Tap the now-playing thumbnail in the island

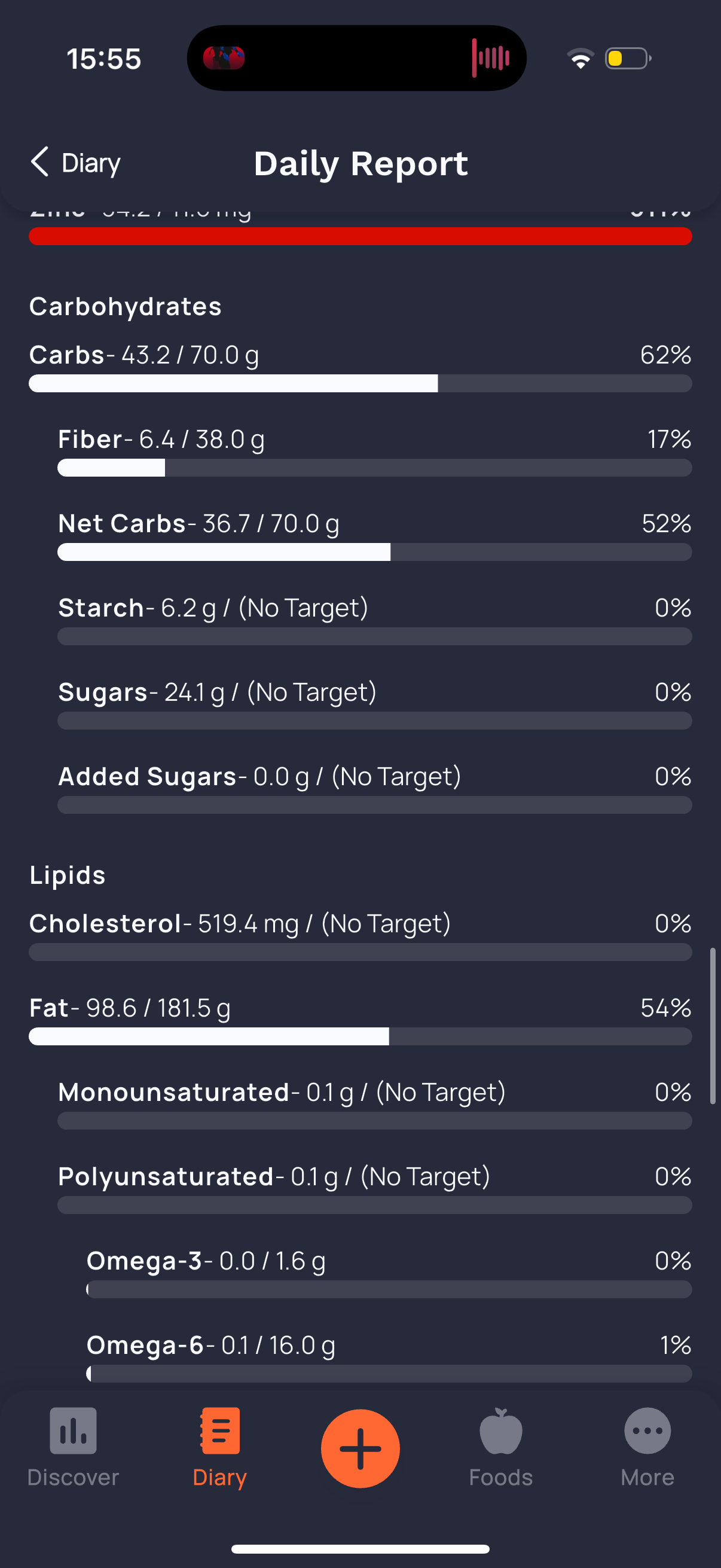[224, 58]
